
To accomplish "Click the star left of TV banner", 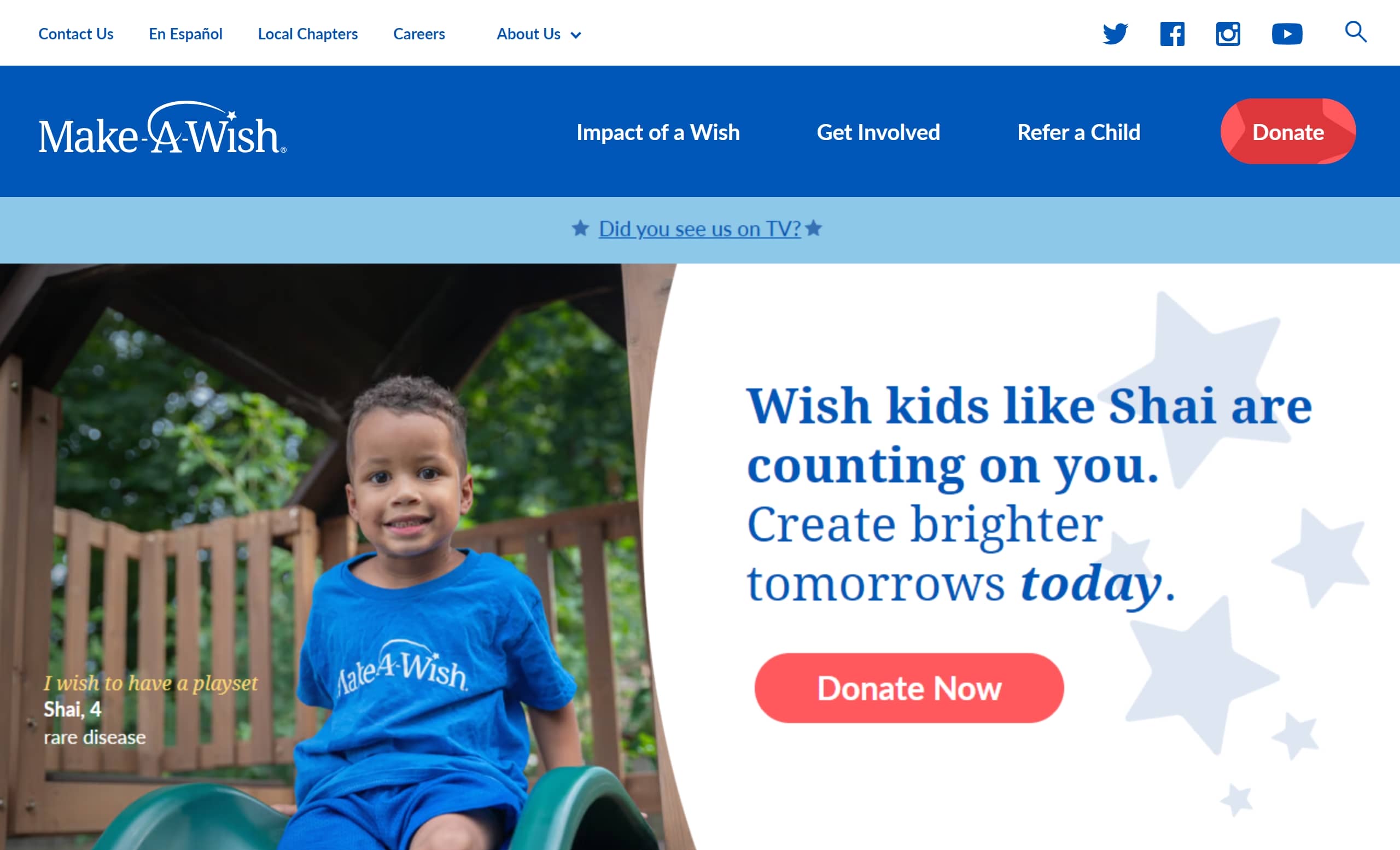I will pyautogui.click(x=580, y=229).
